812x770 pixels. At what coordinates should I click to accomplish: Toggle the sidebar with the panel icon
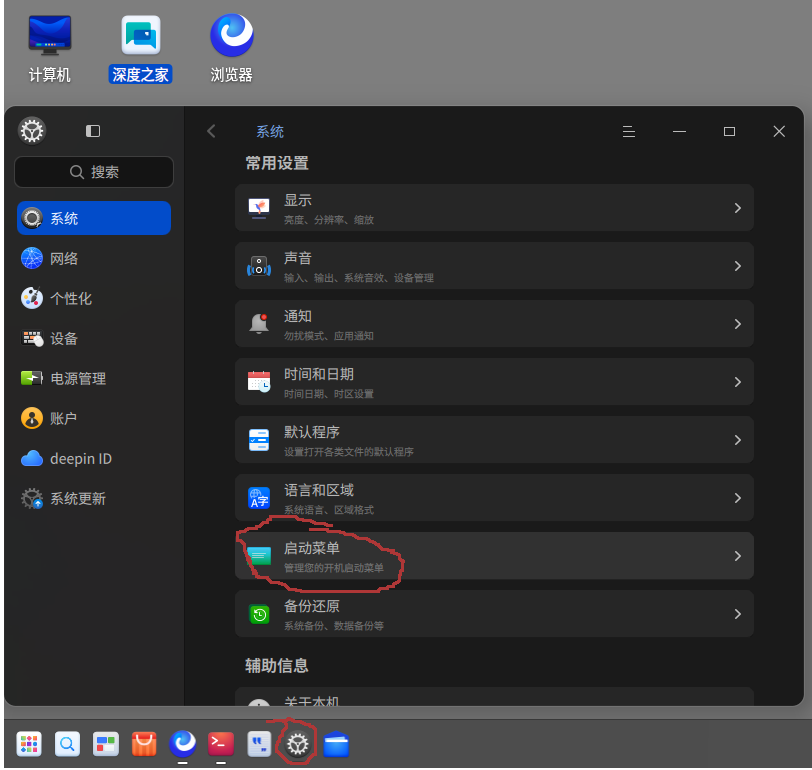click(93, 131)
